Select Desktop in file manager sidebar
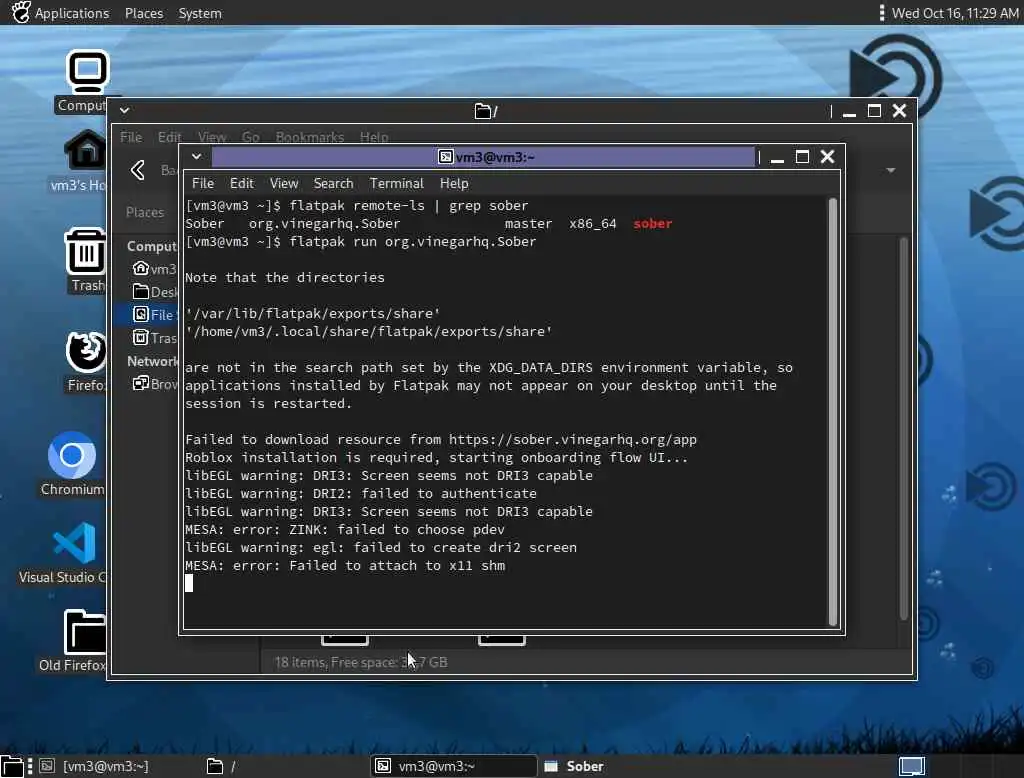This screenshot has height=778, width=1024. click(155, 291)
